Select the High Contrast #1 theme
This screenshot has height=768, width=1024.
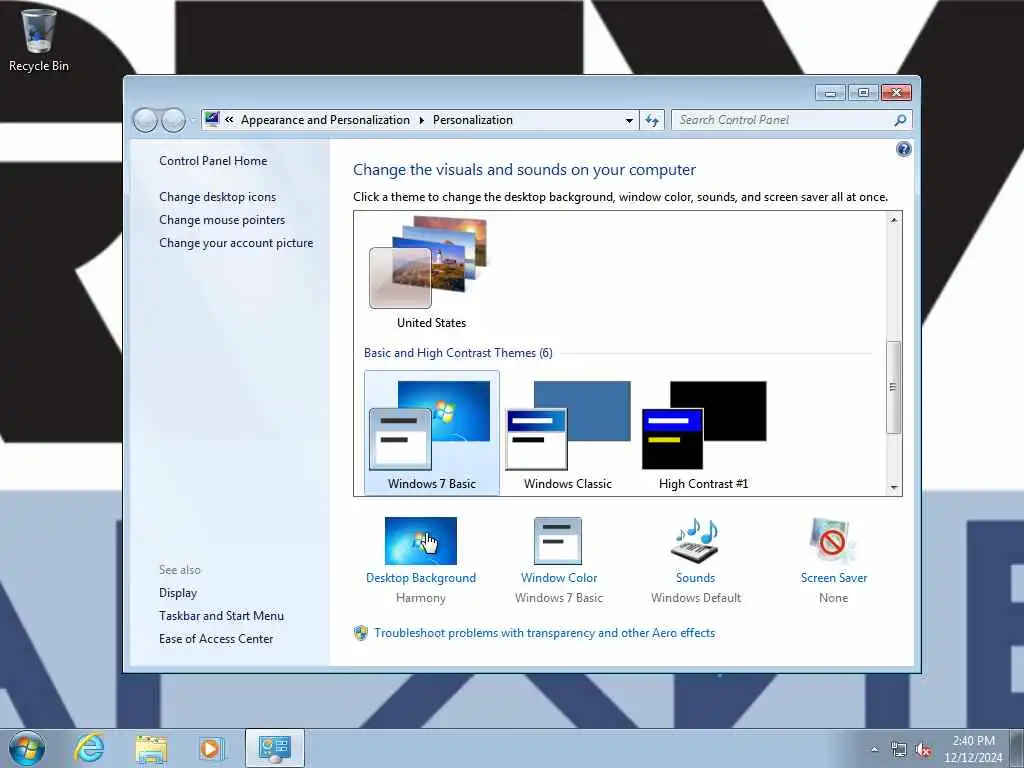click(x=703, y=432)
